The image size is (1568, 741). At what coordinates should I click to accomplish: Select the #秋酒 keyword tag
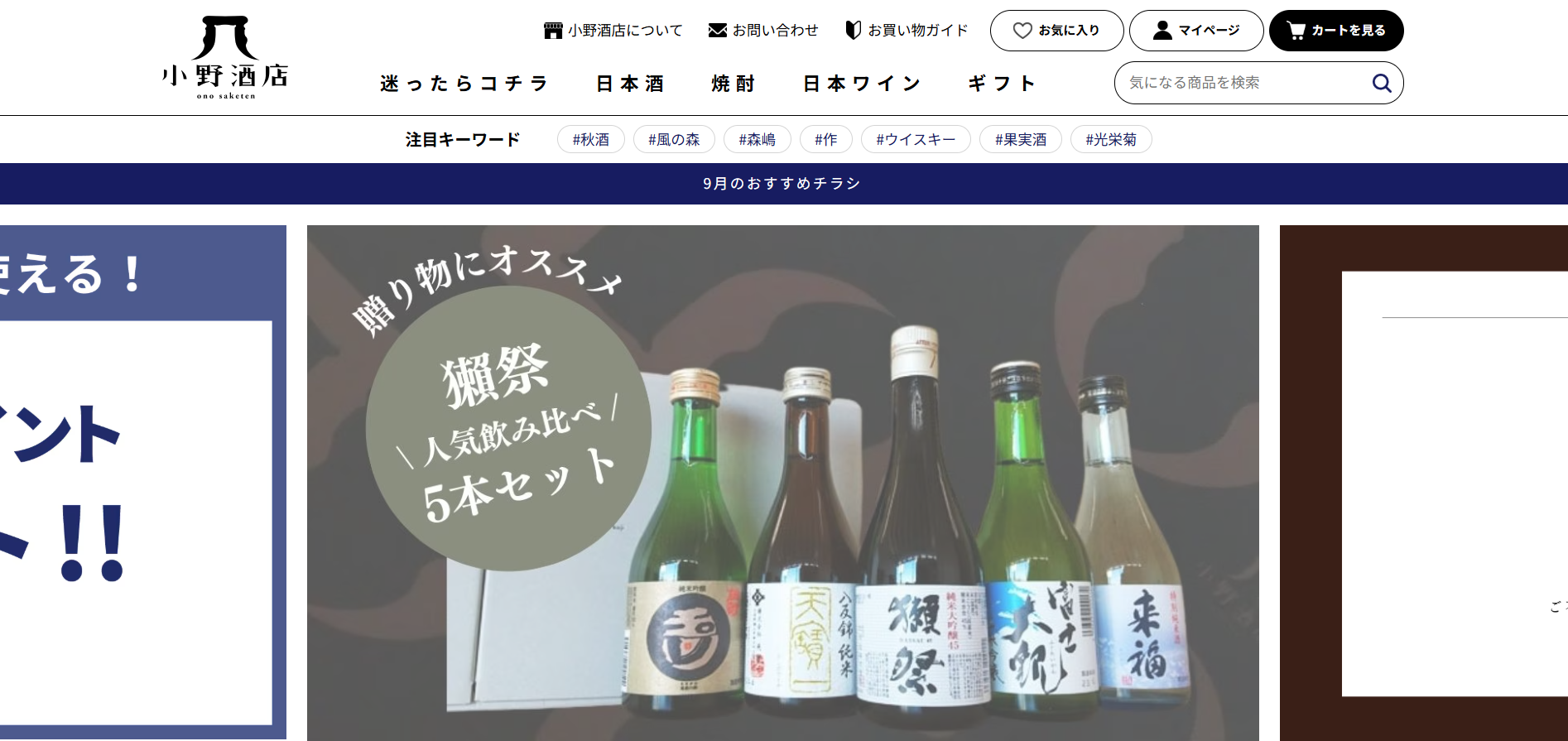[x=590, y=139]
